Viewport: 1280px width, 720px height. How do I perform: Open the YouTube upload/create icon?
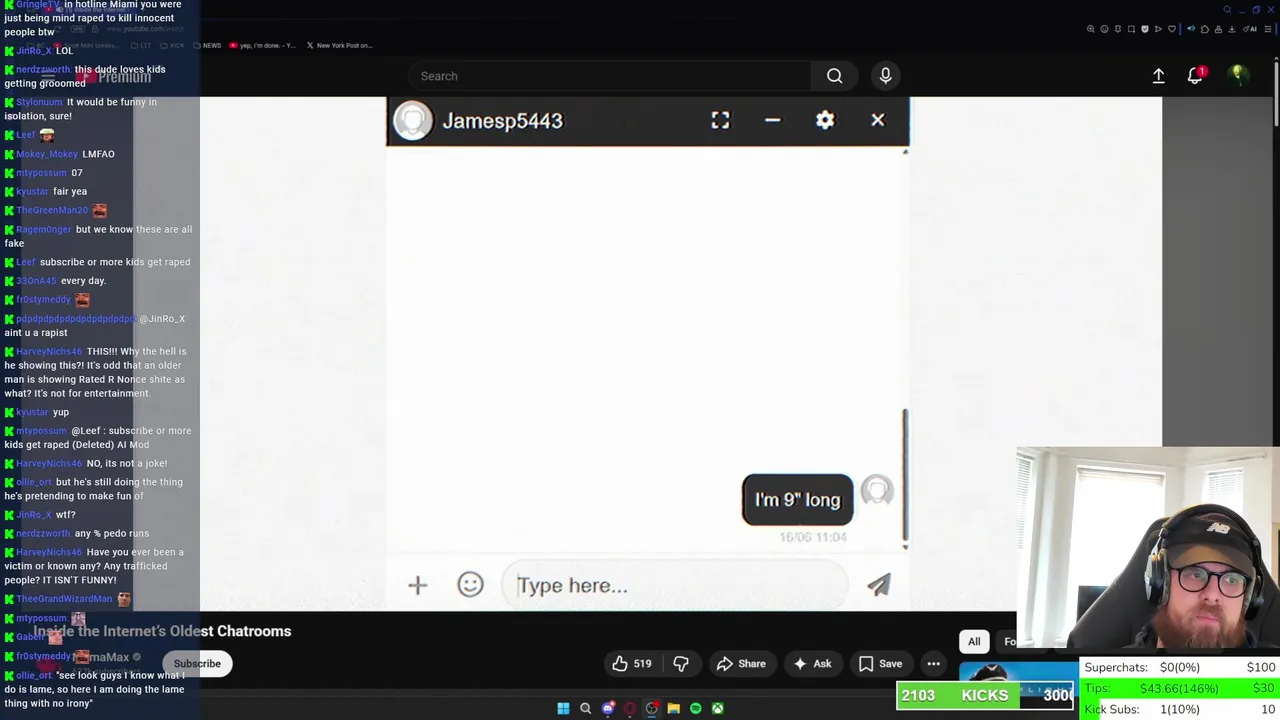click(1158, 76)
